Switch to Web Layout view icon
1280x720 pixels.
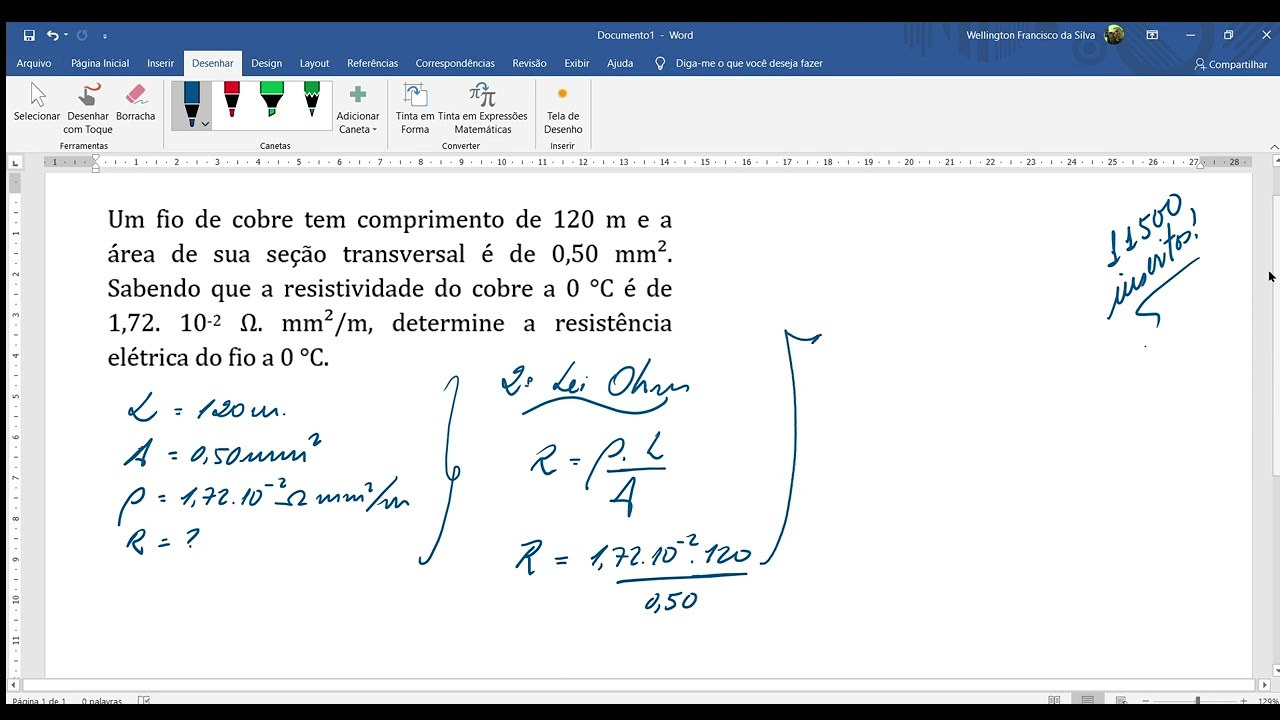pos(1121,702)
